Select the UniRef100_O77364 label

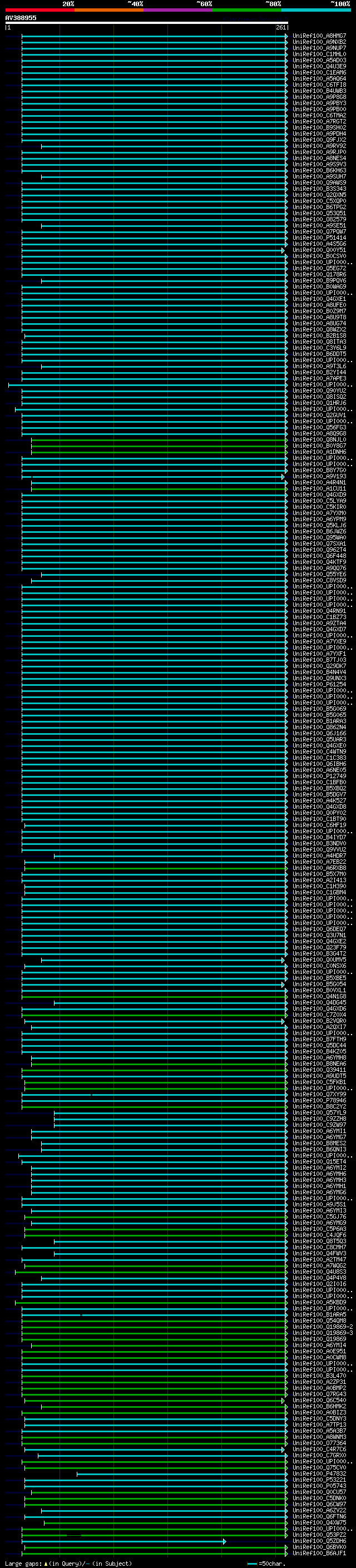[x=319, y=1444]
